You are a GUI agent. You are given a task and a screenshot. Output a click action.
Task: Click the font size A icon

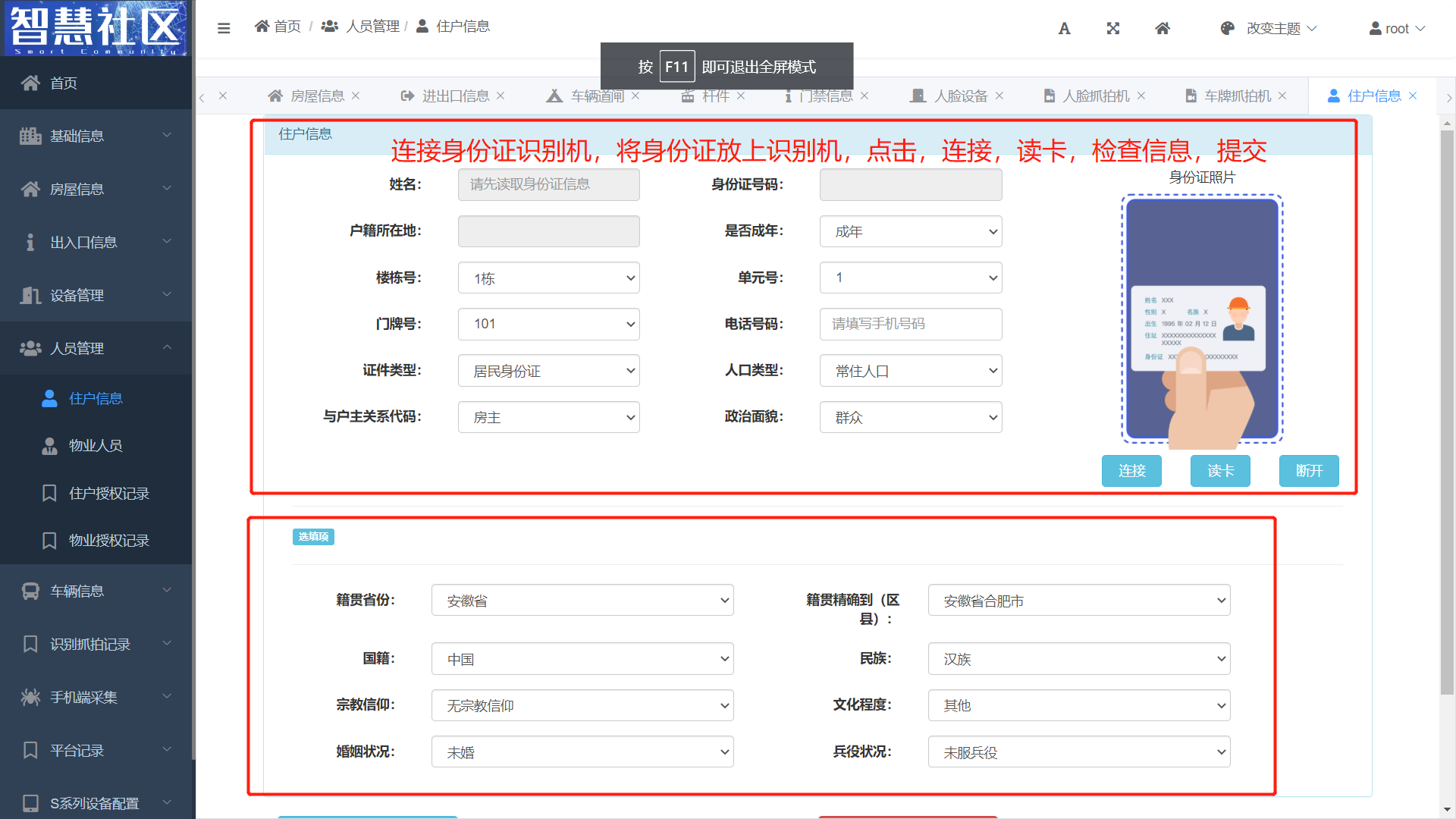tap(1064, 28)
